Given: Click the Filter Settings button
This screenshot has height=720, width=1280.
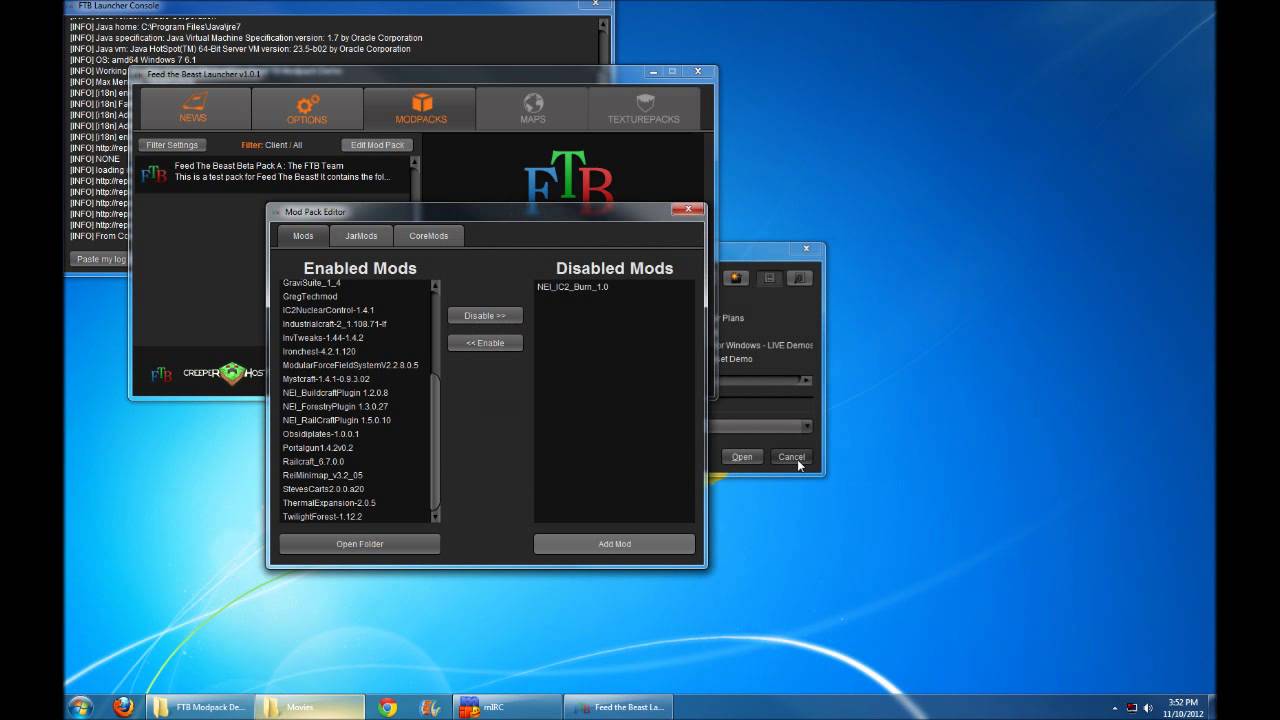Looking at the screenshot, I should click(x=172, y=145).
